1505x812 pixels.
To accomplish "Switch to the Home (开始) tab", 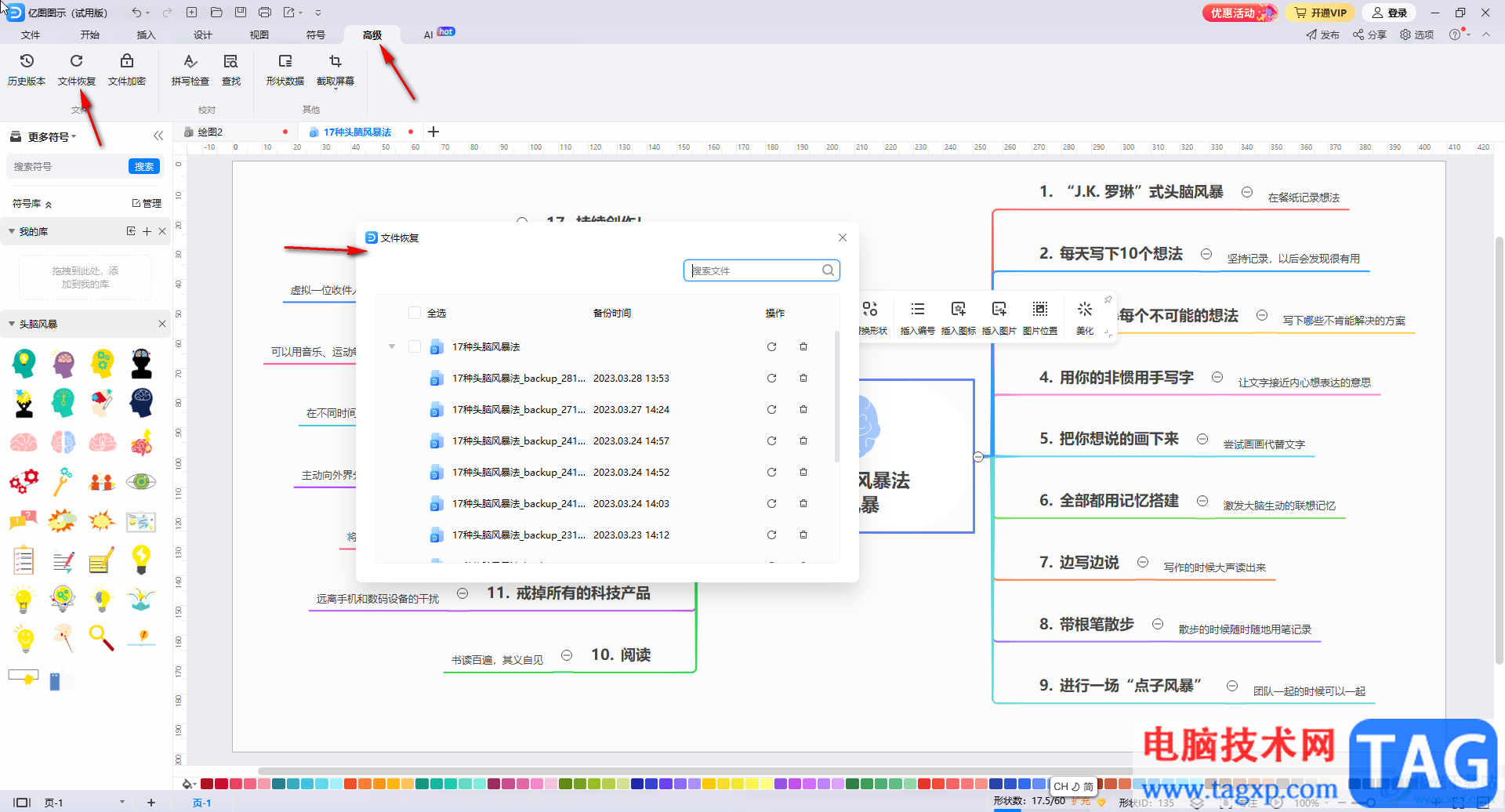I will pos(90,34).
